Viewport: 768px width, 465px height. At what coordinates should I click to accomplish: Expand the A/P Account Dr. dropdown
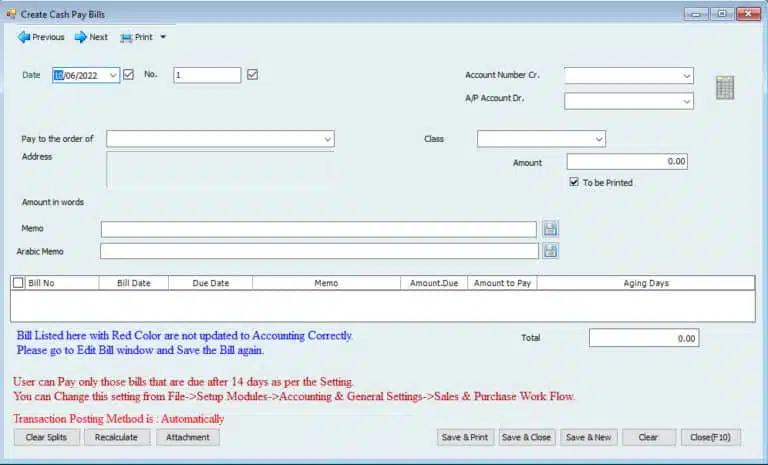click(687, 101)
